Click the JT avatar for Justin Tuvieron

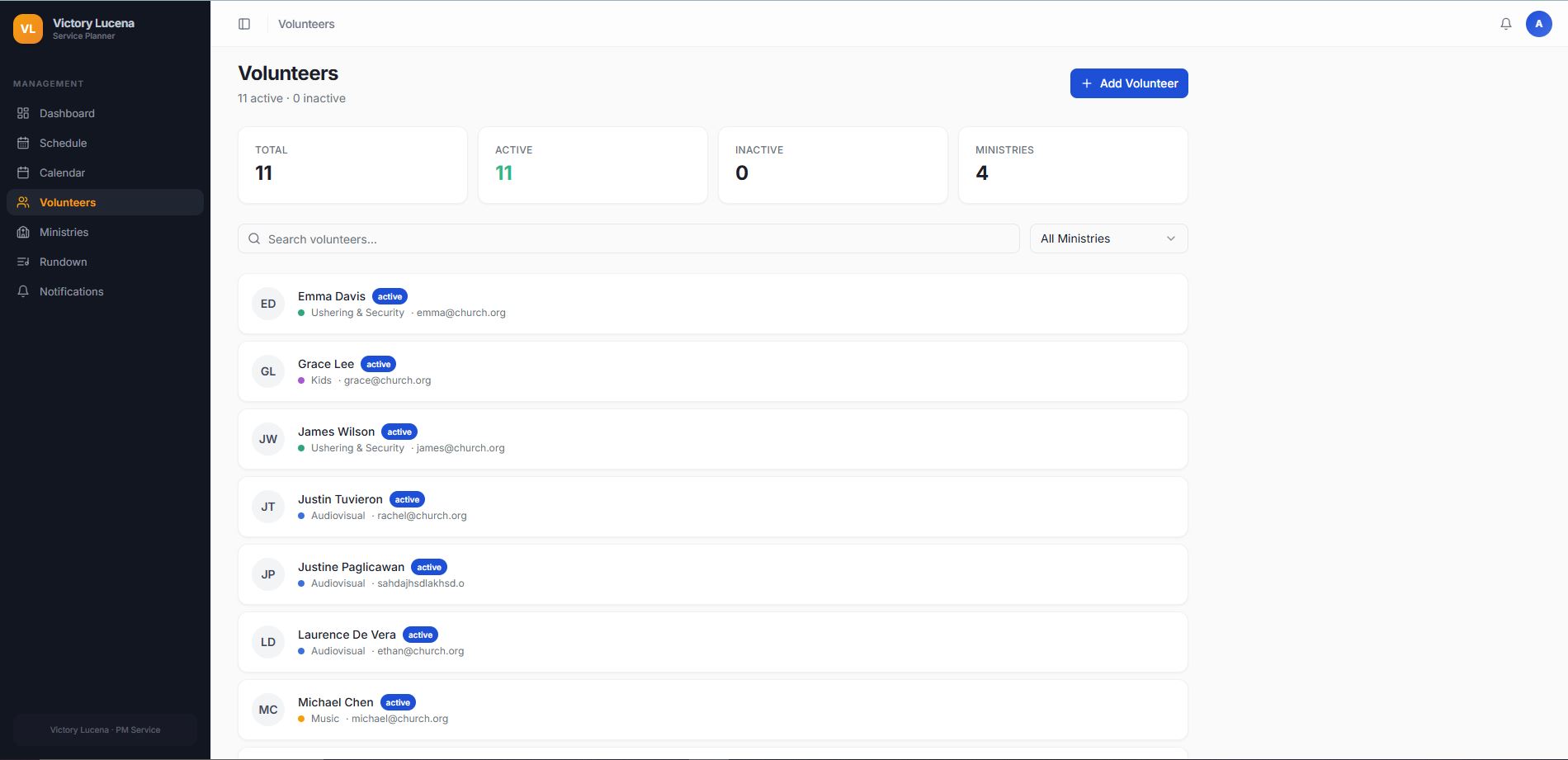click(x=268, y=507)
